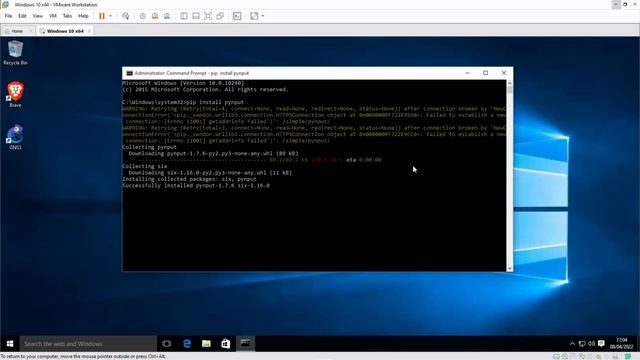Show hidden system tray icons chevron

pyautogui.click(x=572, y=344)
